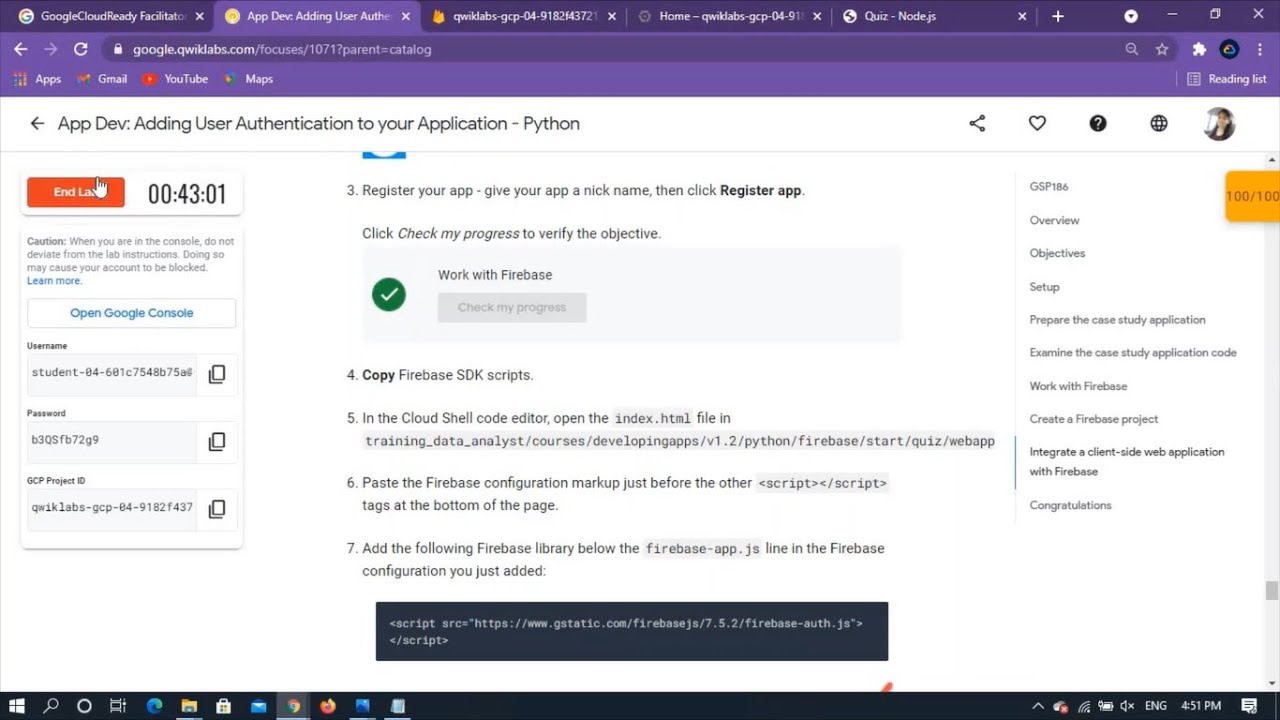Open the language globe icon

(x=1159, y=123)
